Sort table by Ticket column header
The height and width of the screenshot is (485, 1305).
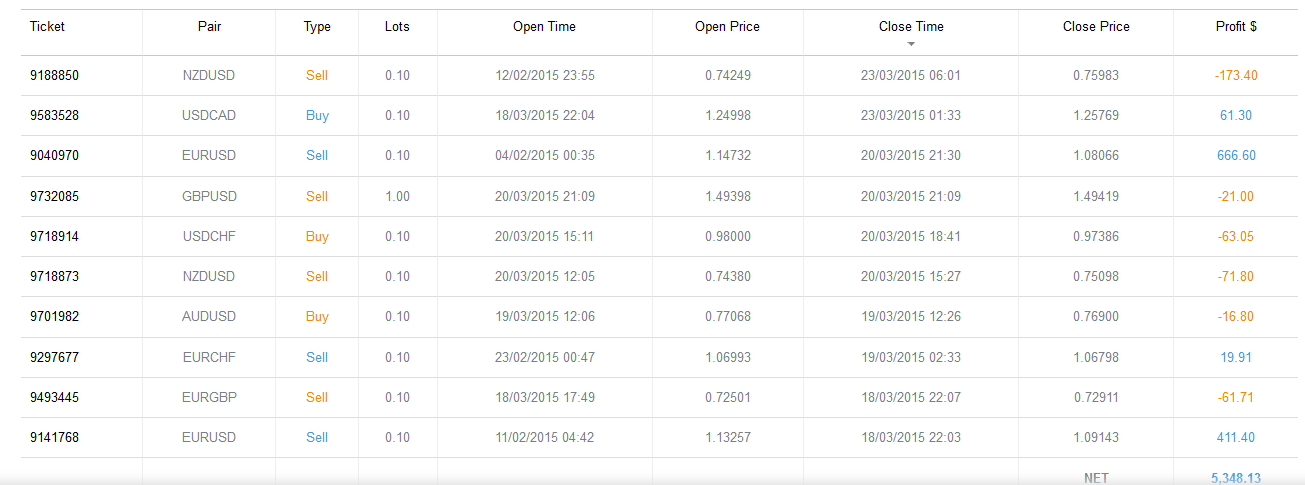[x=47, y=27]
